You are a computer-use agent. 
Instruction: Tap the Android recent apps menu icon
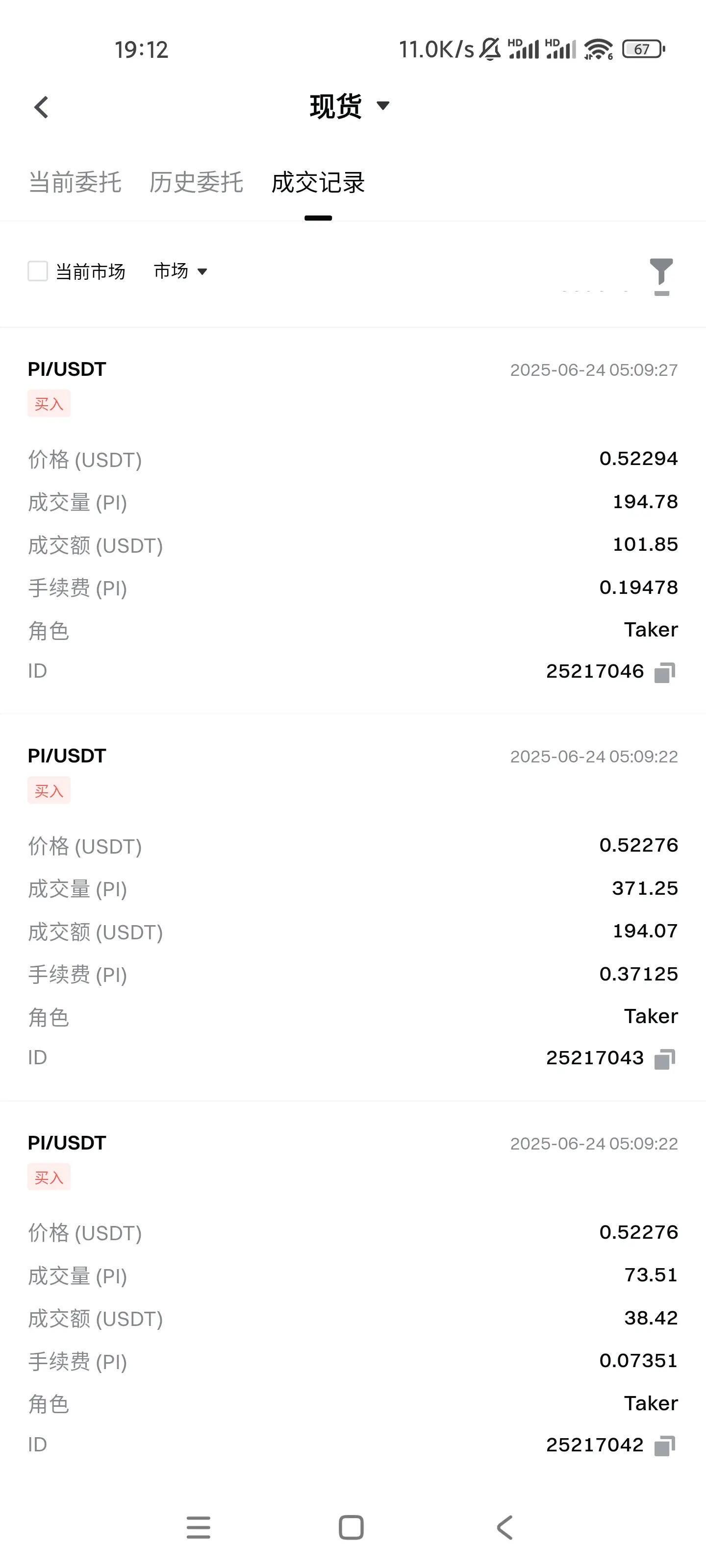pyautogui.click(x=199, y=1527)
